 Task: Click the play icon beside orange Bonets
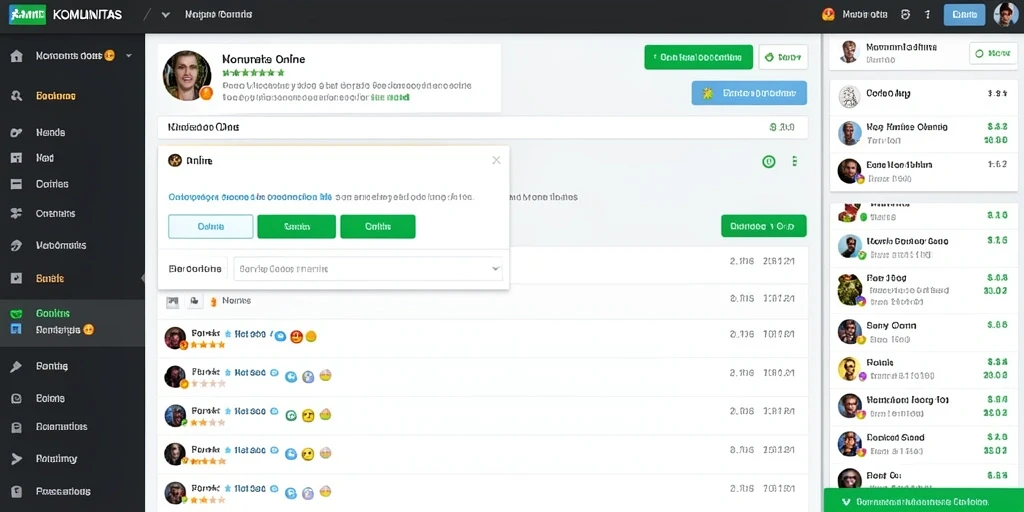point(17,278)
